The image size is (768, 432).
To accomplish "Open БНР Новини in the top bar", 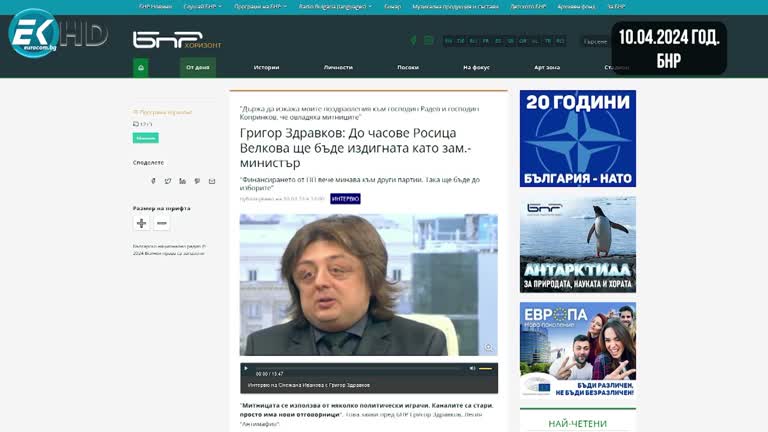I will coord(155,6).
